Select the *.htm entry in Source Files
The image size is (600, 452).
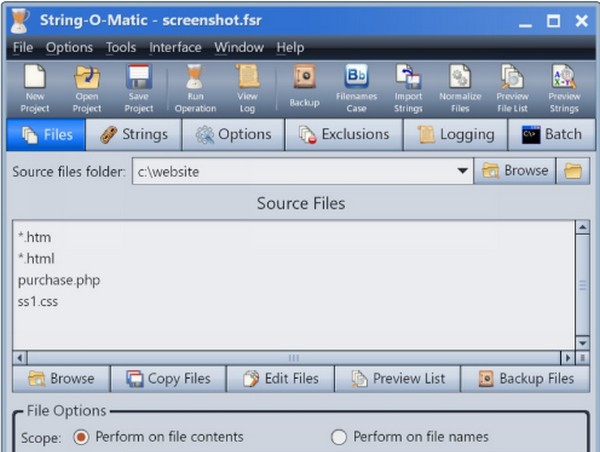34,237
